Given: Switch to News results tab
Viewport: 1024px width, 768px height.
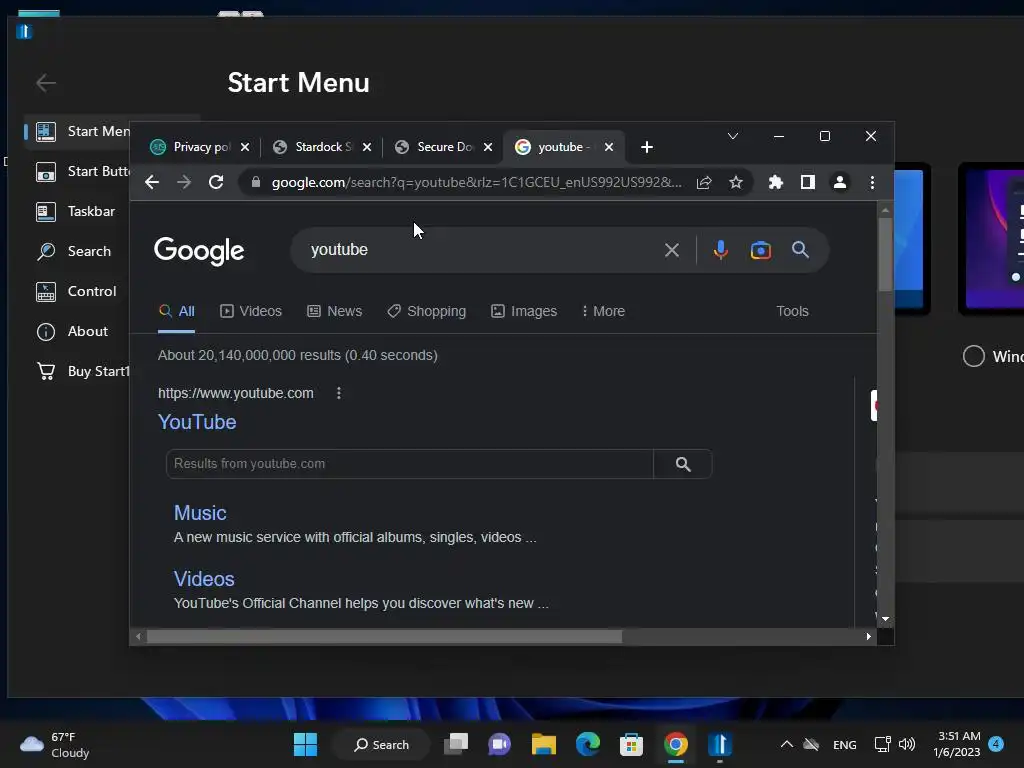Looking at the screenshot, I should pos(334,312).
